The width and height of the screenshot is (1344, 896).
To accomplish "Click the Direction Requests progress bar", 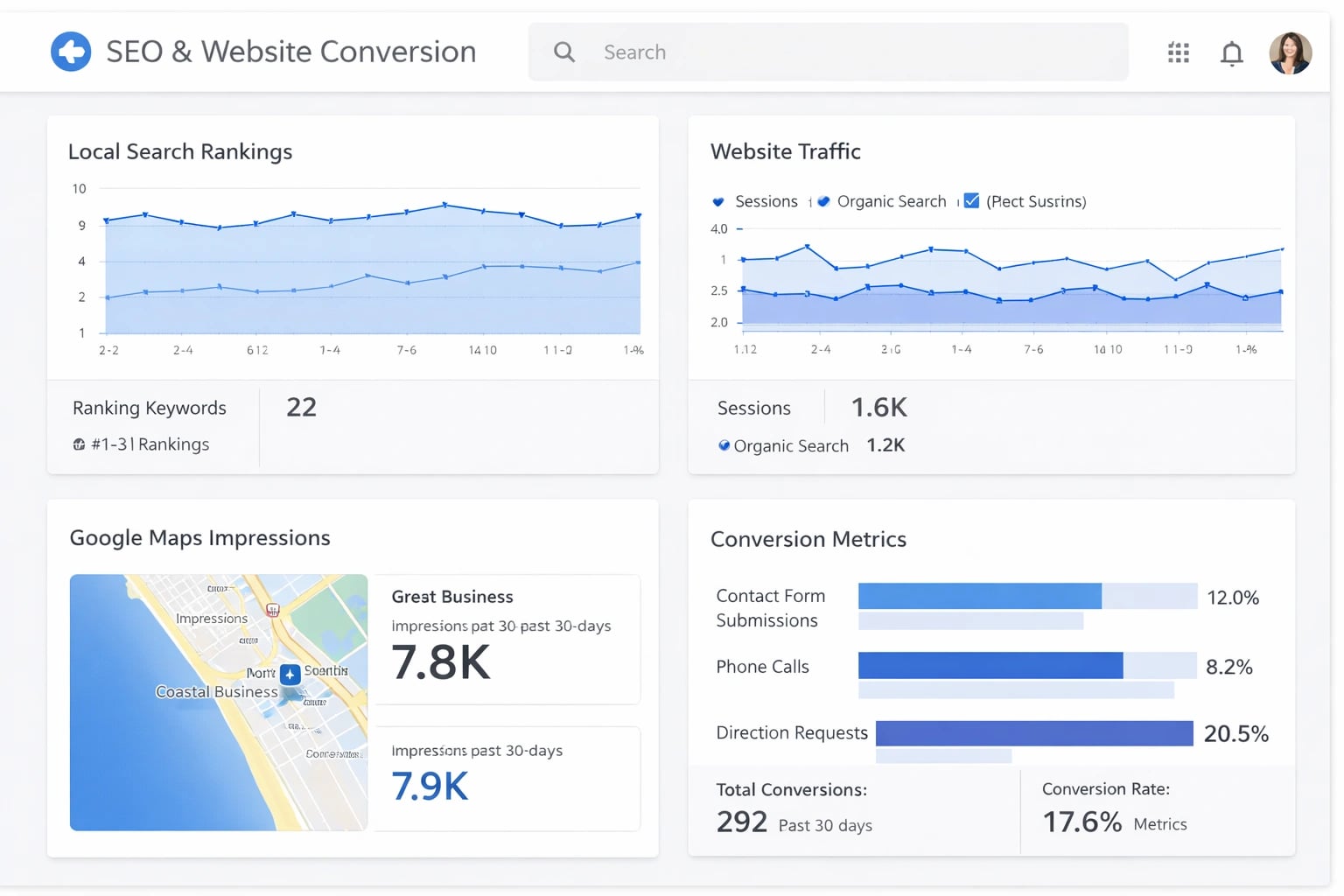I will (1032, 733).
